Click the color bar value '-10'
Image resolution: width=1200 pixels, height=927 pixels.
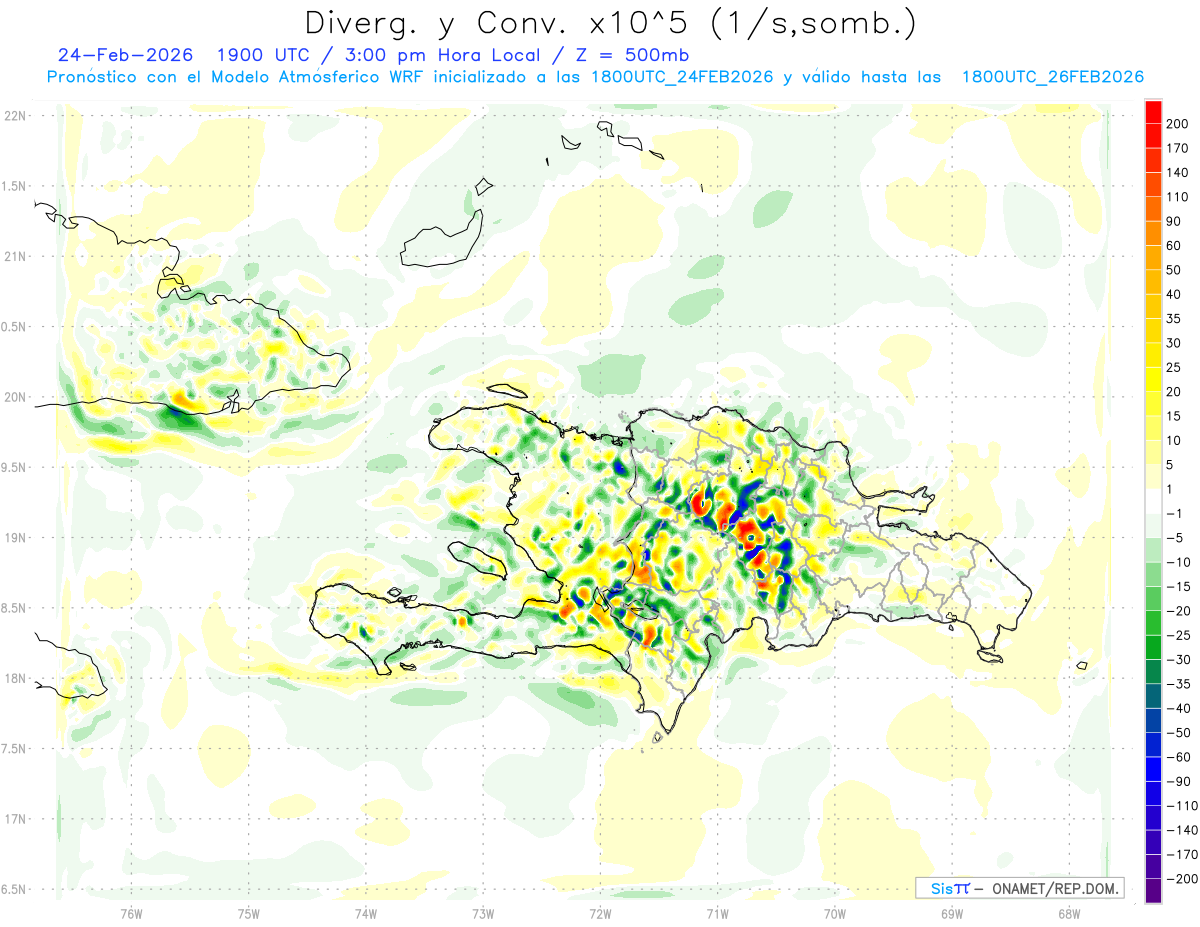[1178, 562]
